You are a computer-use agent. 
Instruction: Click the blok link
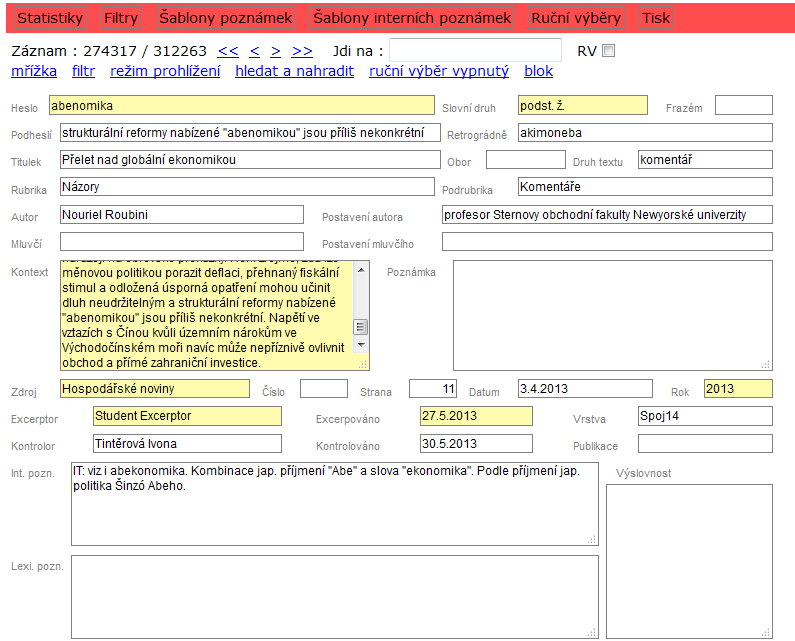(538, 71)
